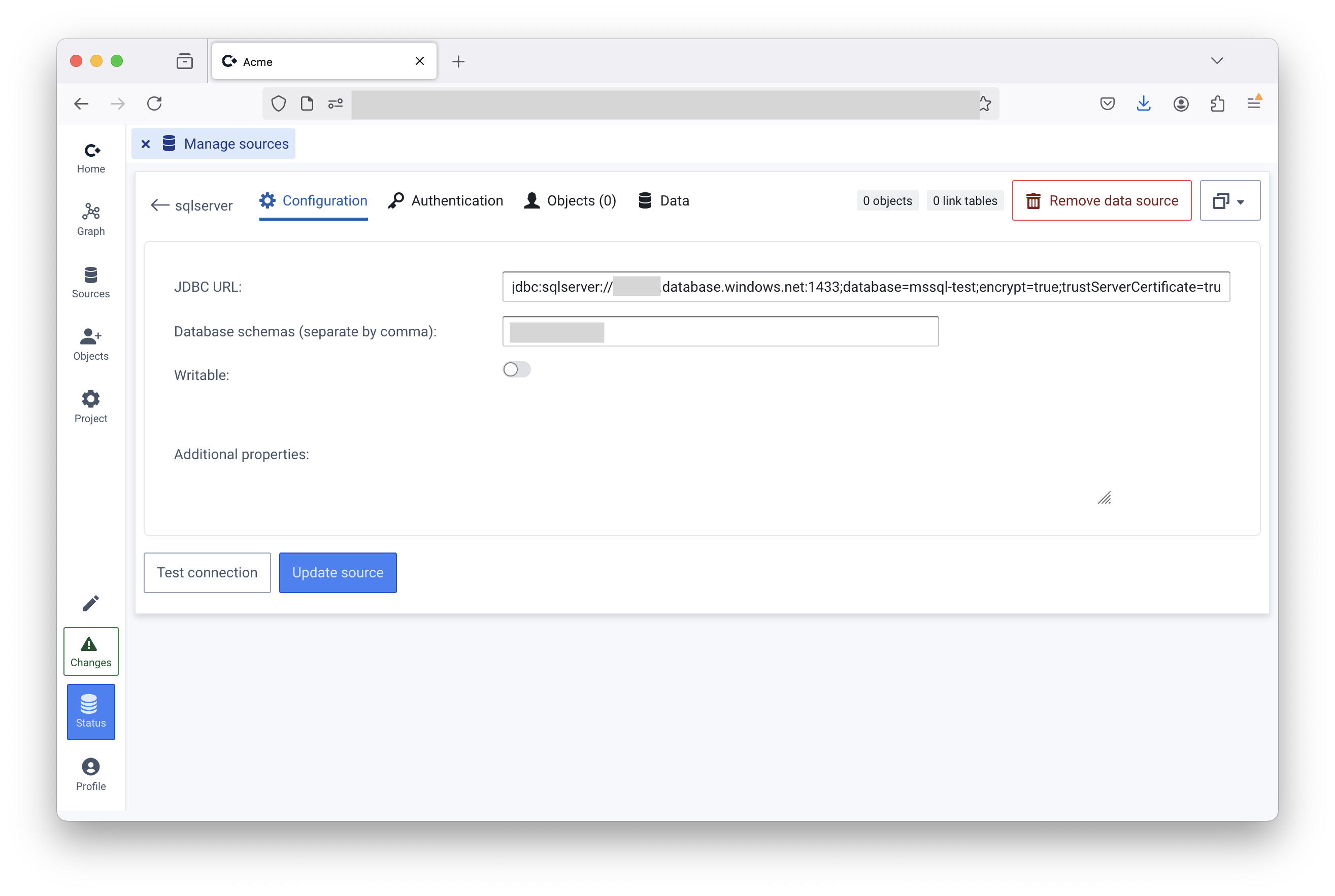
Task: Toggle the Writable switch
Action: tap(516, 369)
